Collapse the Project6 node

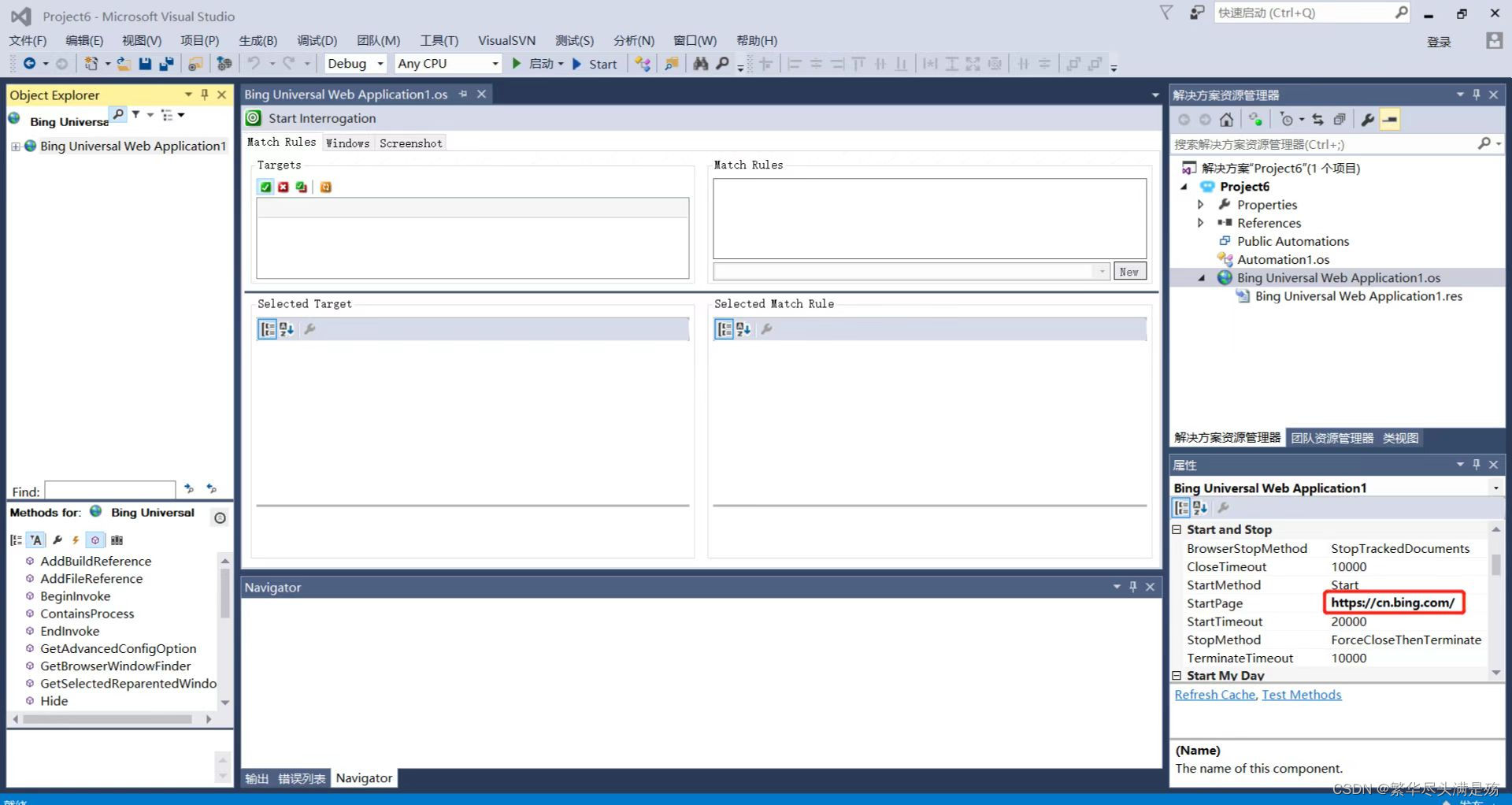click(1184, 187)
